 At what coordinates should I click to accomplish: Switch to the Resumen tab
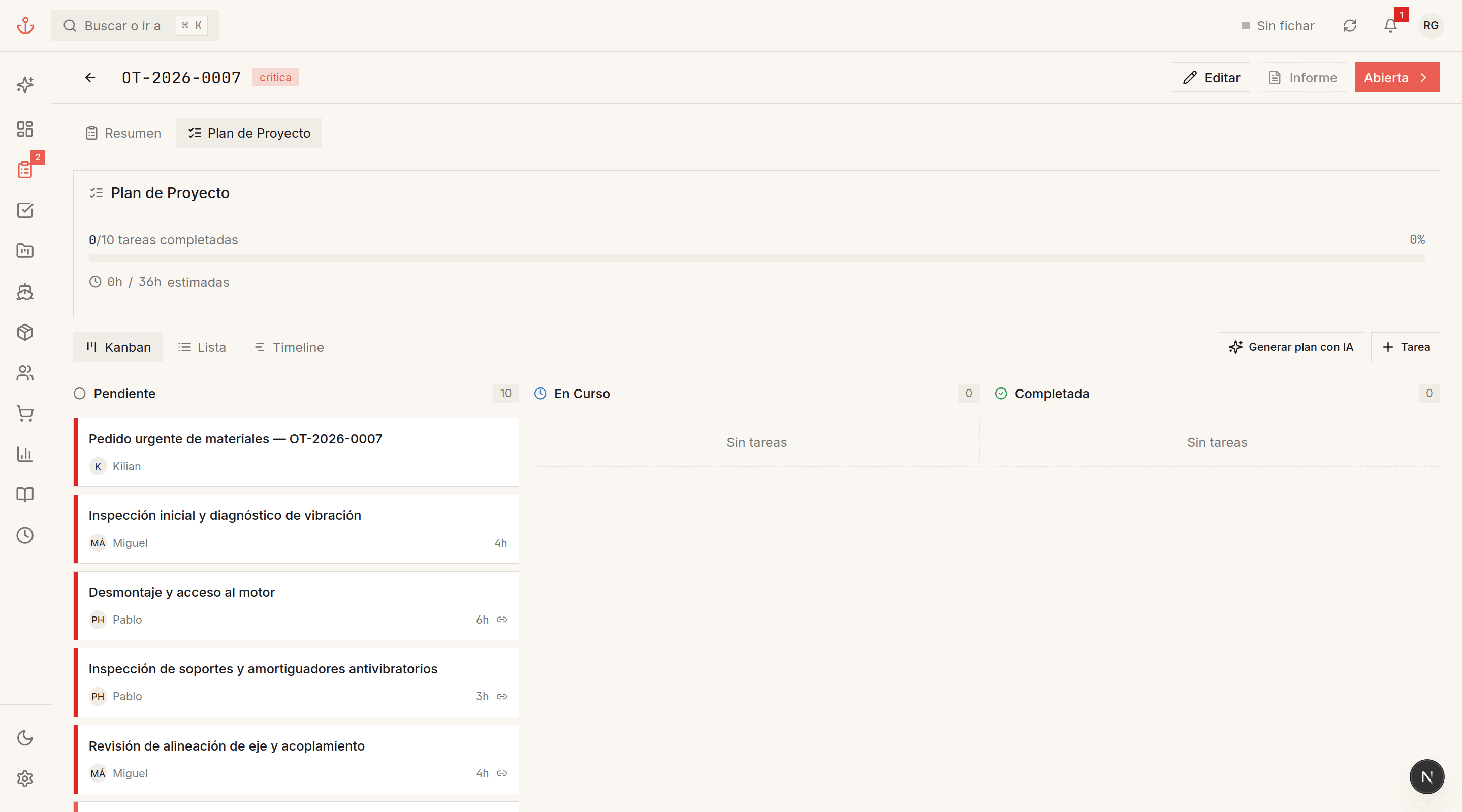tap(123, 133)
